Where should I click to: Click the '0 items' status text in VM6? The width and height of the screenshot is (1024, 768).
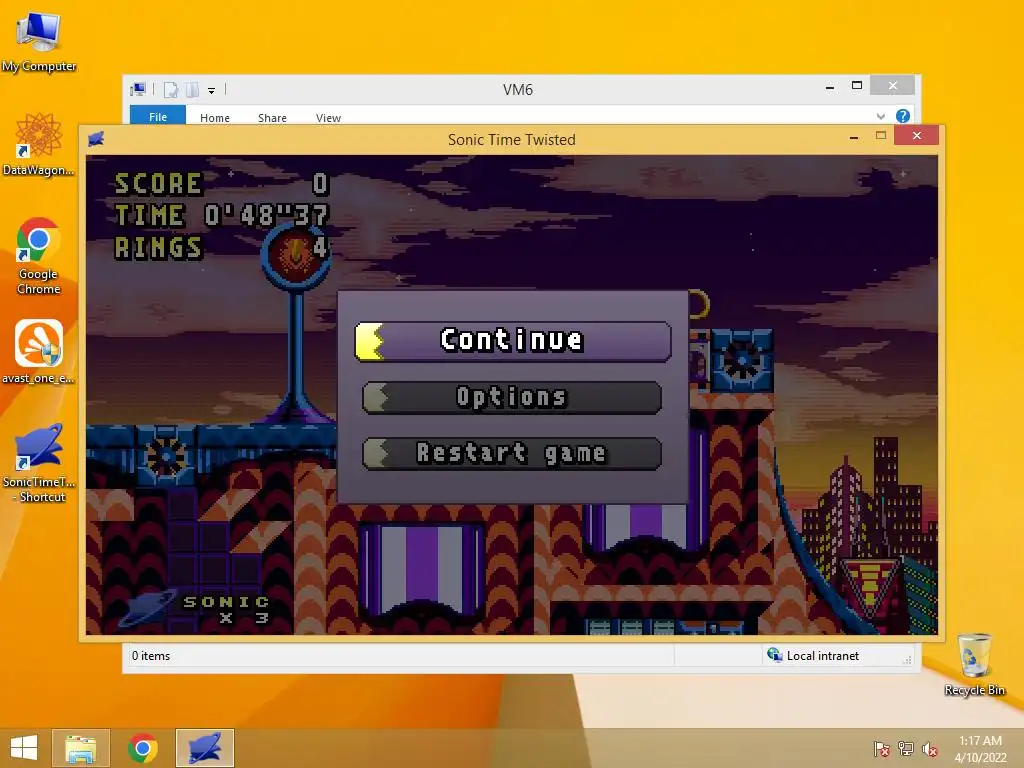(151, 656)
